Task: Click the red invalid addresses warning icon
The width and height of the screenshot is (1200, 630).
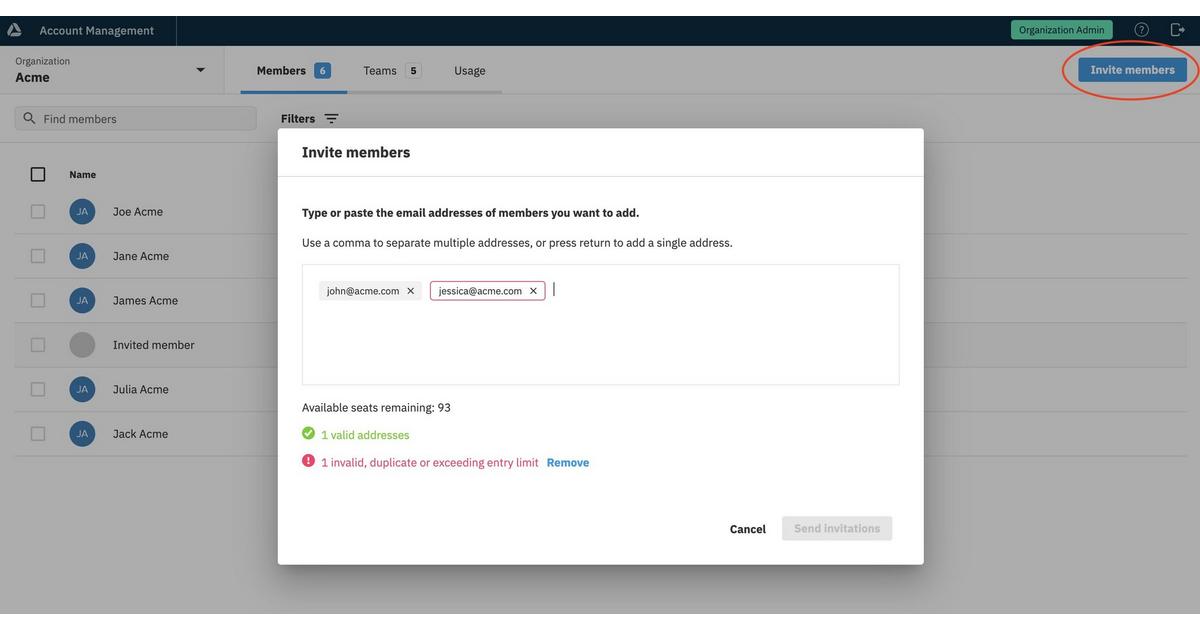Action: 308,461
